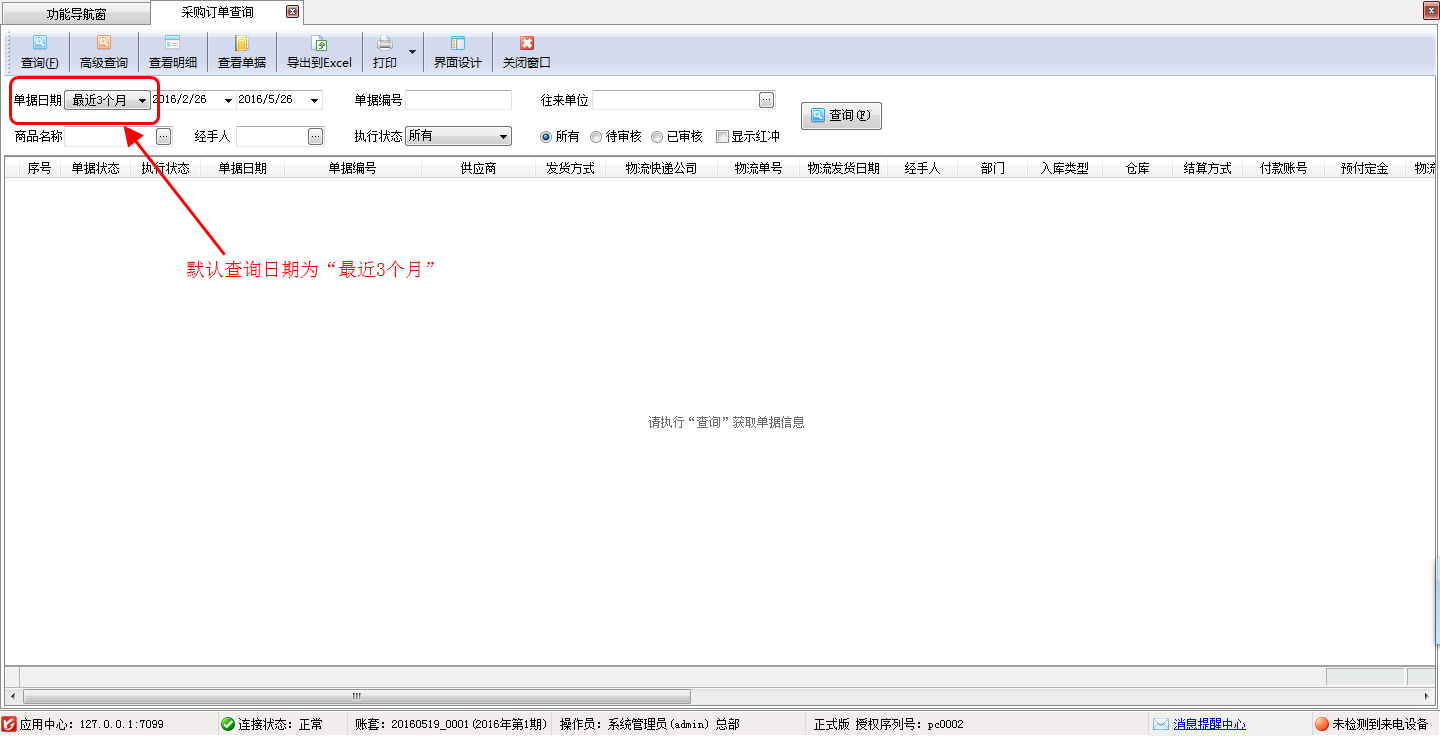Click the 打印 printer icon
Screen dimensions: 1440x736
point(385,44)
